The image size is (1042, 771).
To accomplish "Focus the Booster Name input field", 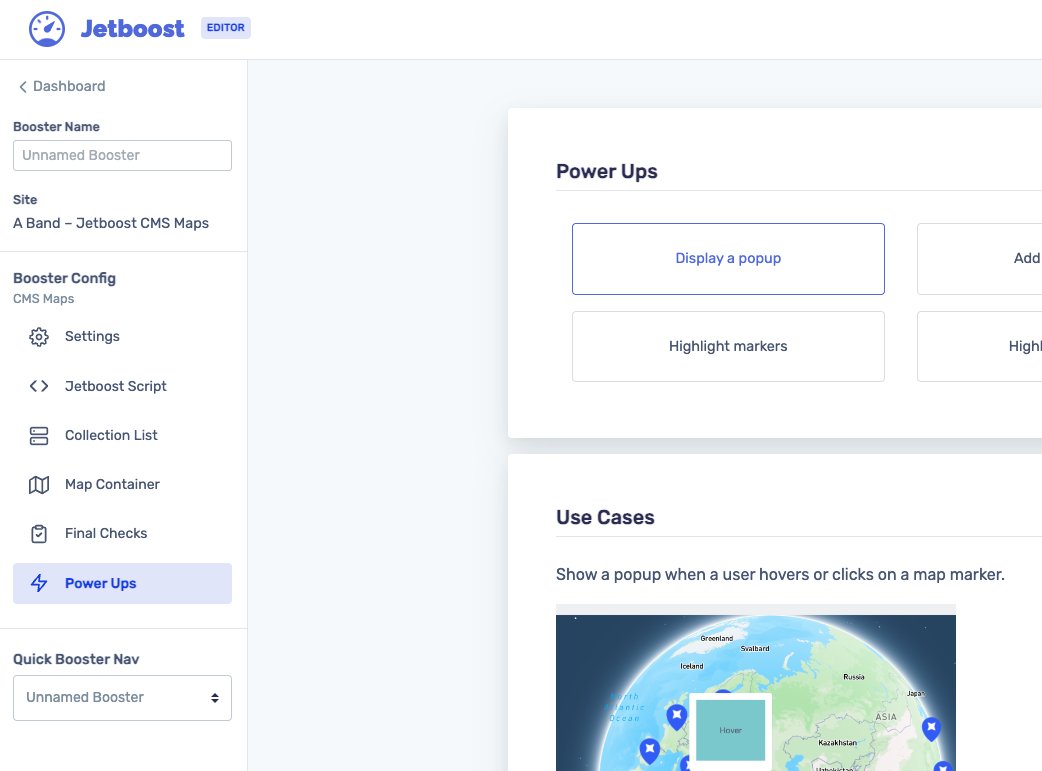I will pyautogui.click(x=122, y=156).
